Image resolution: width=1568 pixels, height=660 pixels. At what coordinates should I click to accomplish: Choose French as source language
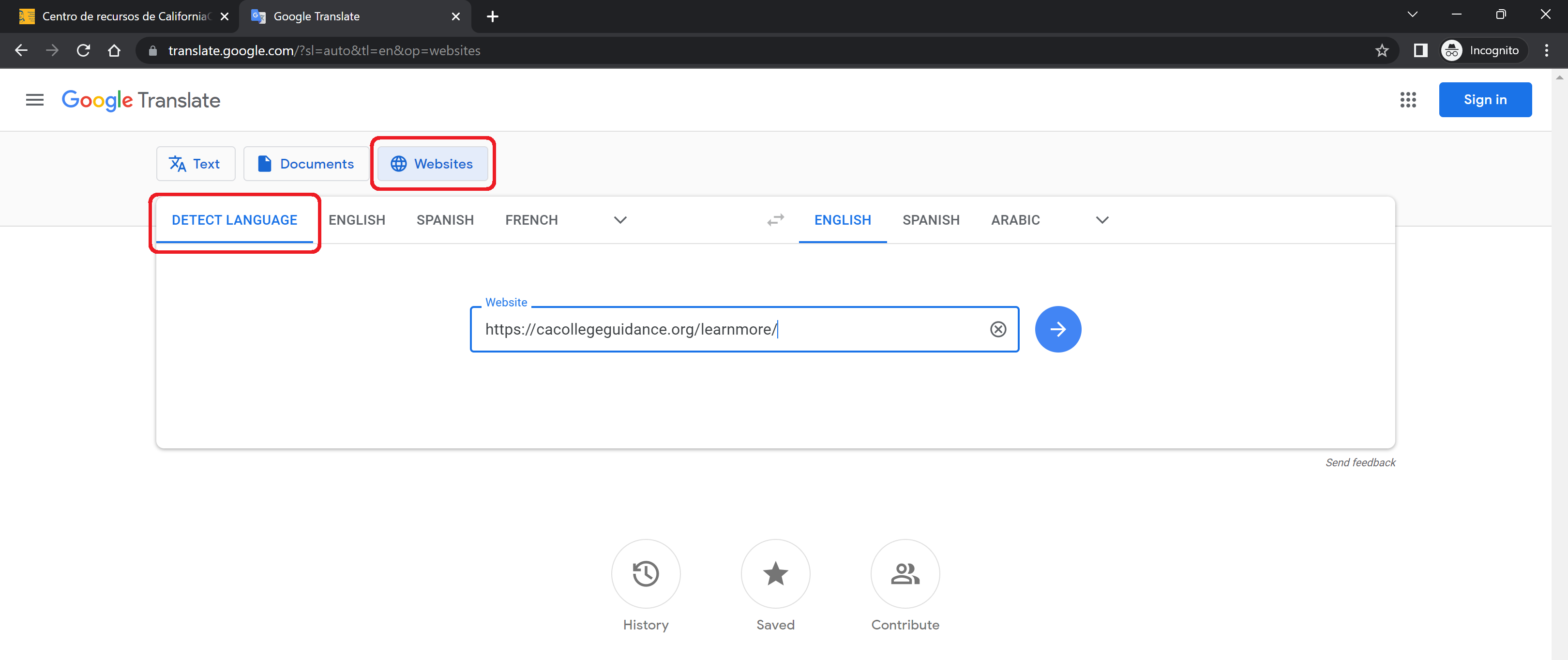click(x=531, y=220)
